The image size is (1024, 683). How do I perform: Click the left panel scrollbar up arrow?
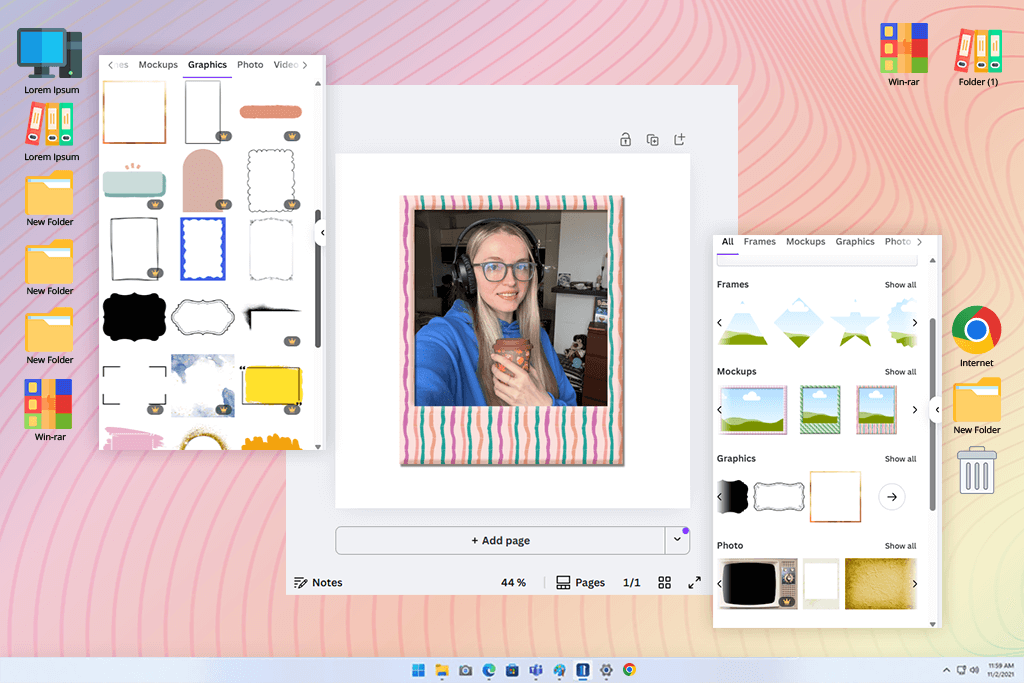click(x=318, y=84)
